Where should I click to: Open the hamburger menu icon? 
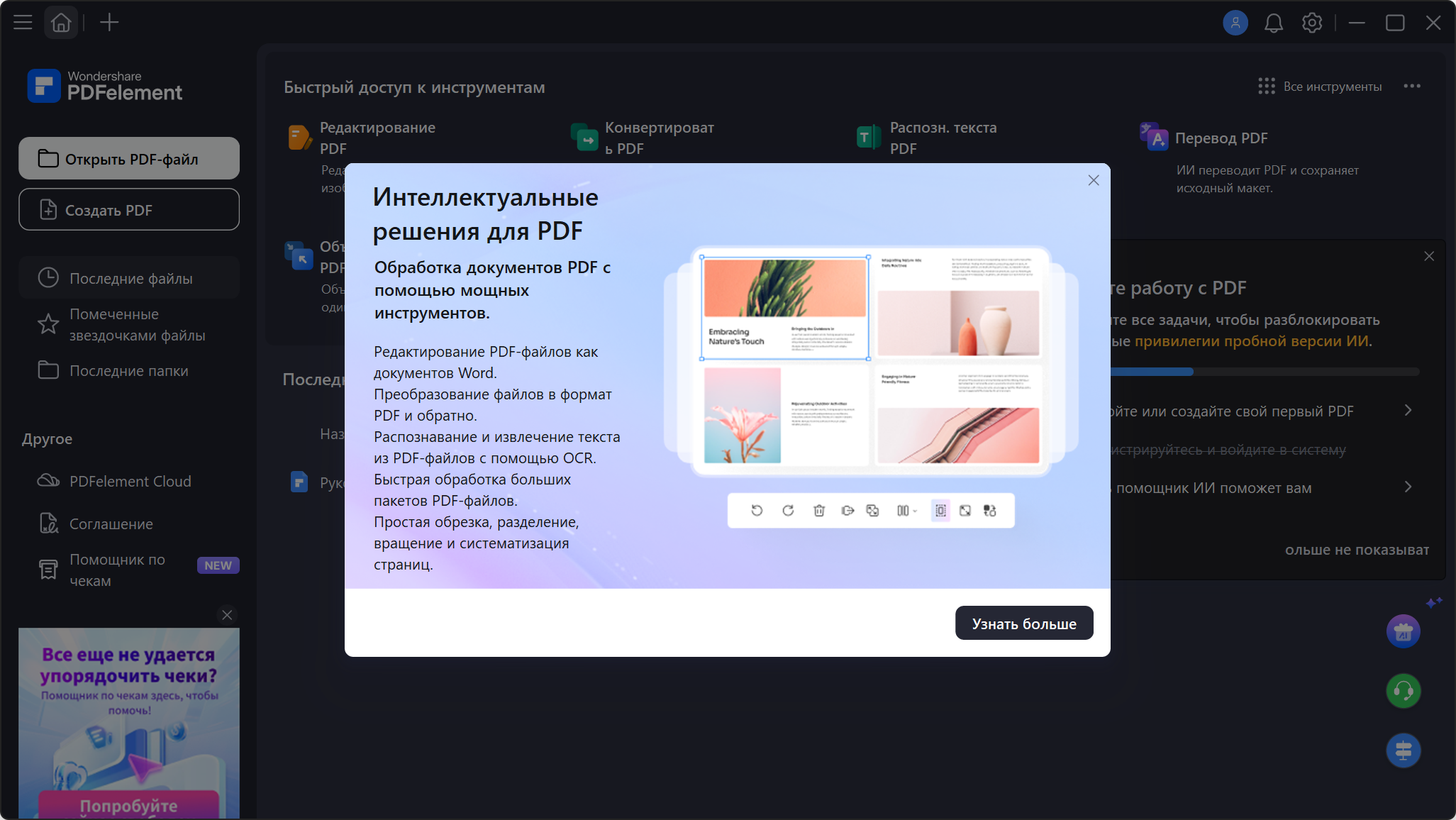[23, 23]
